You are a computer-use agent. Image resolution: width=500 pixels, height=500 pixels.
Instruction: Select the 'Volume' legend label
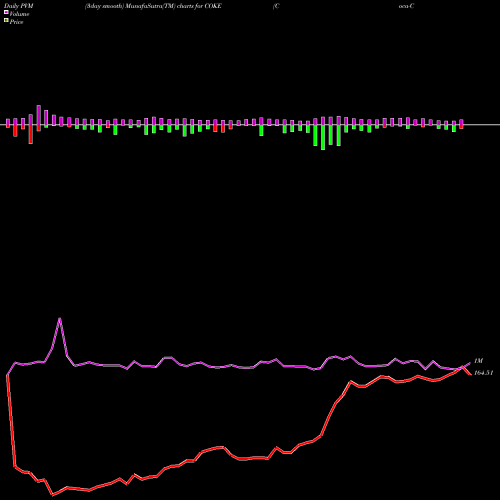19,14
